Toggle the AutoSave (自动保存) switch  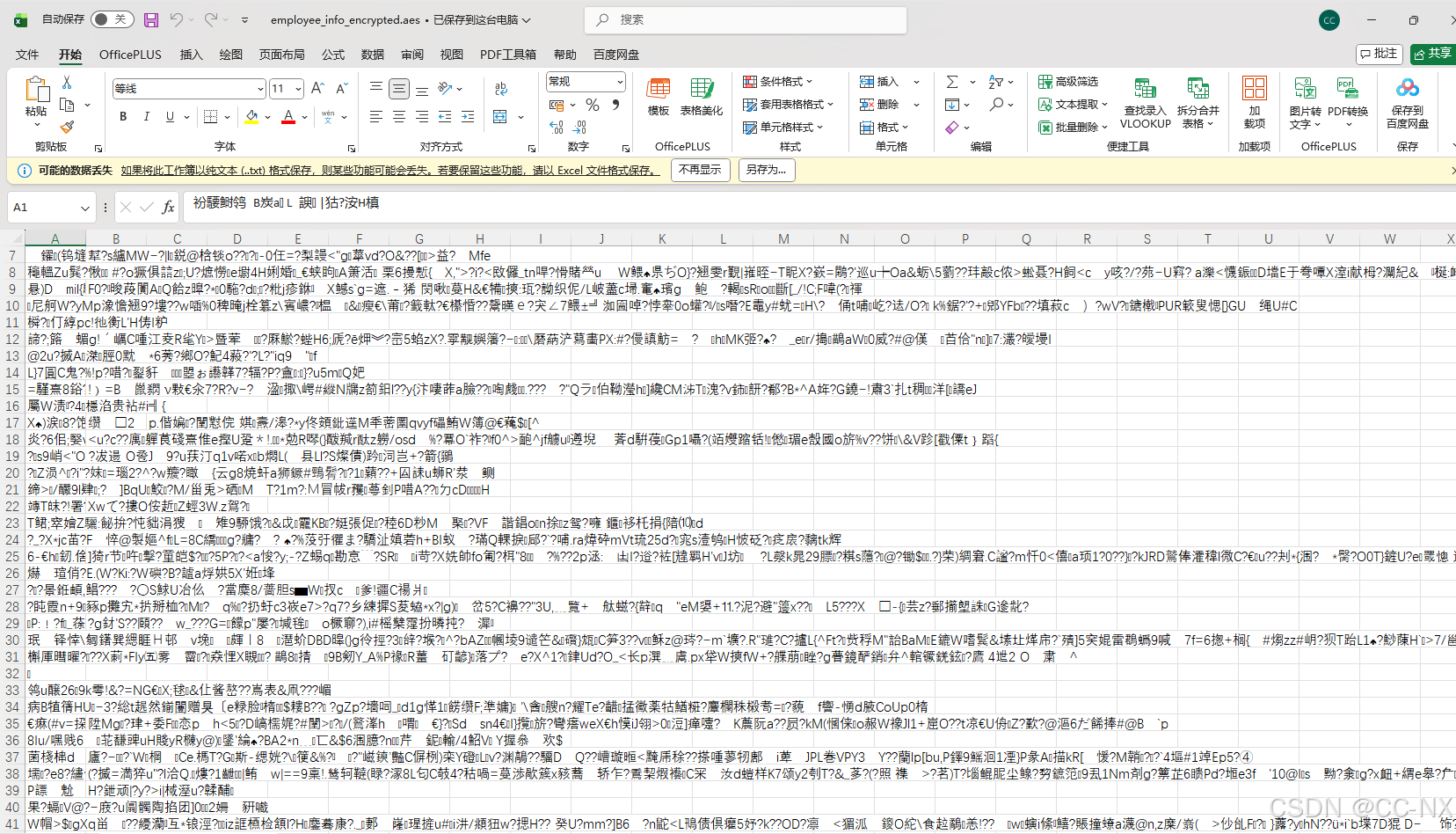(112, 19)
